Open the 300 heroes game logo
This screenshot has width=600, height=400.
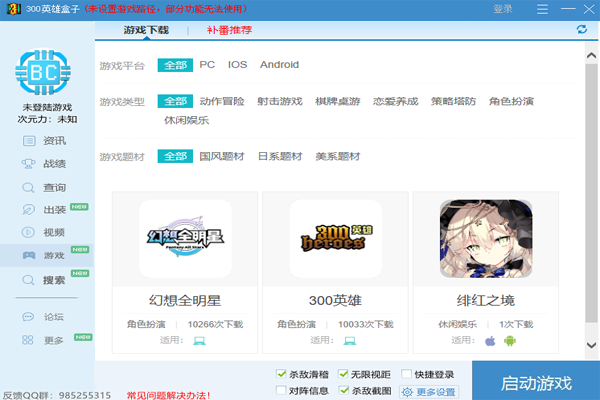click(x=336, y=238)
